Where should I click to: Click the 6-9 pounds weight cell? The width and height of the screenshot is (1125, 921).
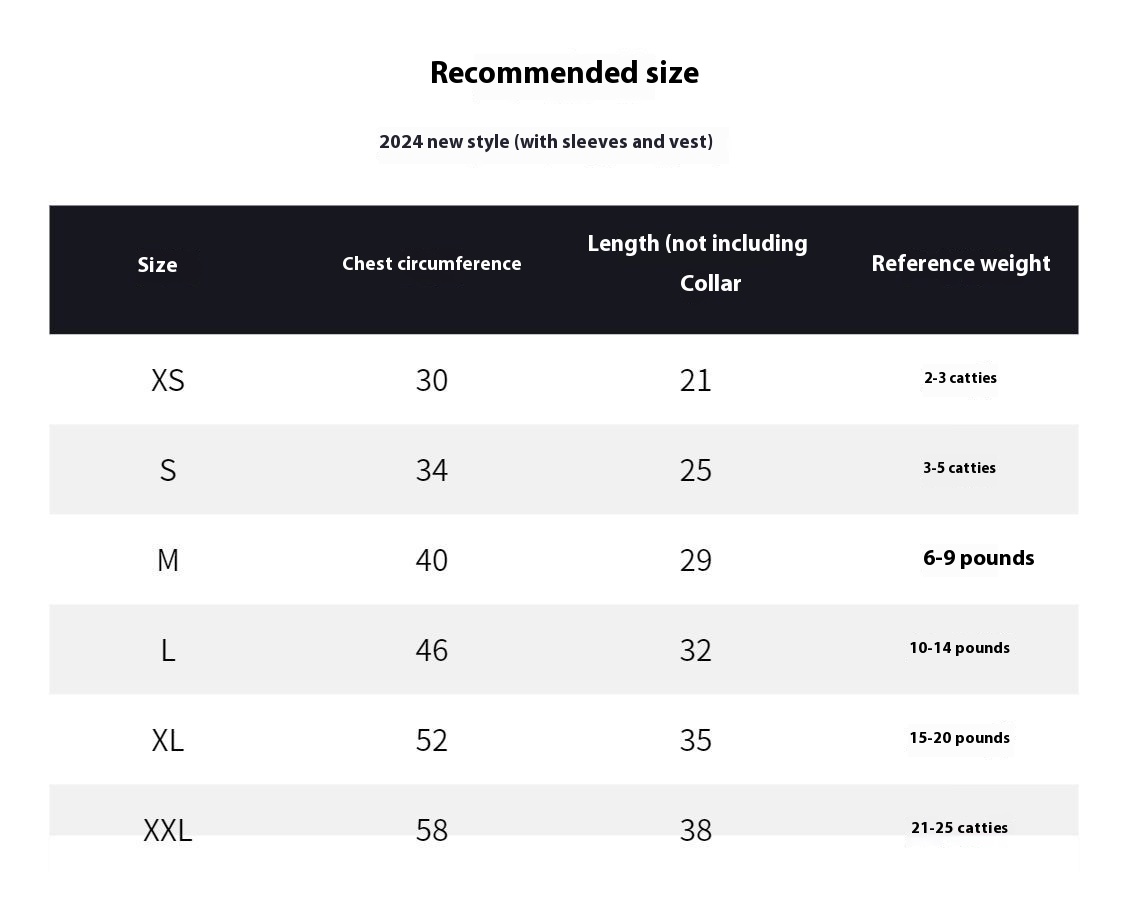click(x=979, y=558)
